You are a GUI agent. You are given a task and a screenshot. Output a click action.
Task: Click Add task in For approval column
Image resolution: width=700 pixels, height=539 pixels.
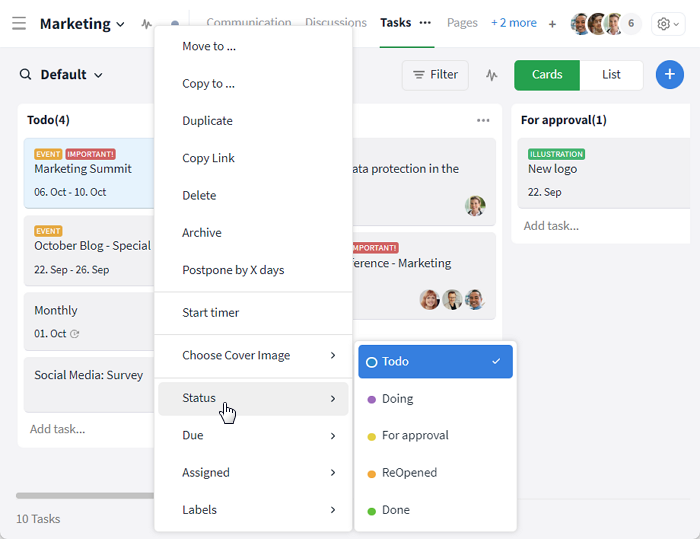pyautogui.click(x=551, y=226)
